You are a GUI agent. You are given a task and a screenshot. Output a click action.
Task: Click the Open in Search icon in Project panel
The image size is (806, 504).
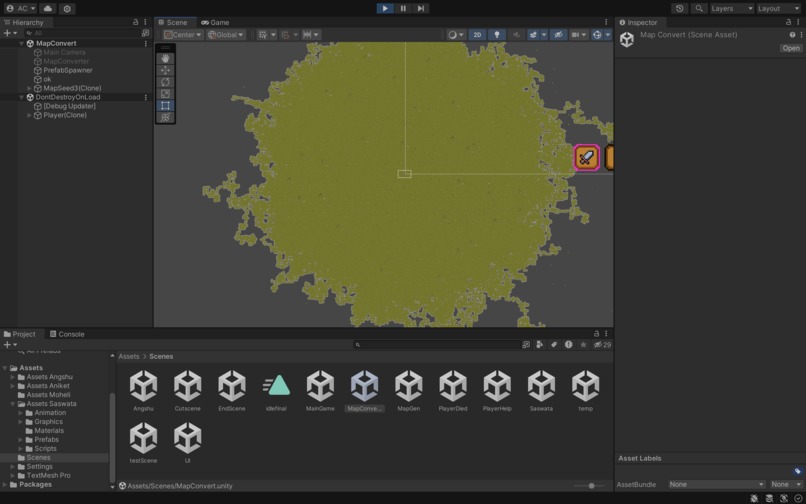click(x=526, y=345)
